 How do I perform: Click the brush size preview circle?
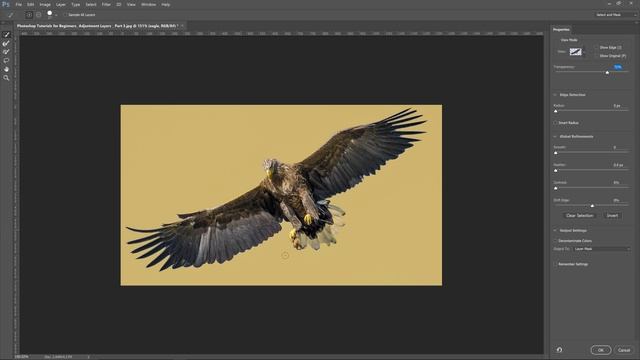[x=49, y=13]
